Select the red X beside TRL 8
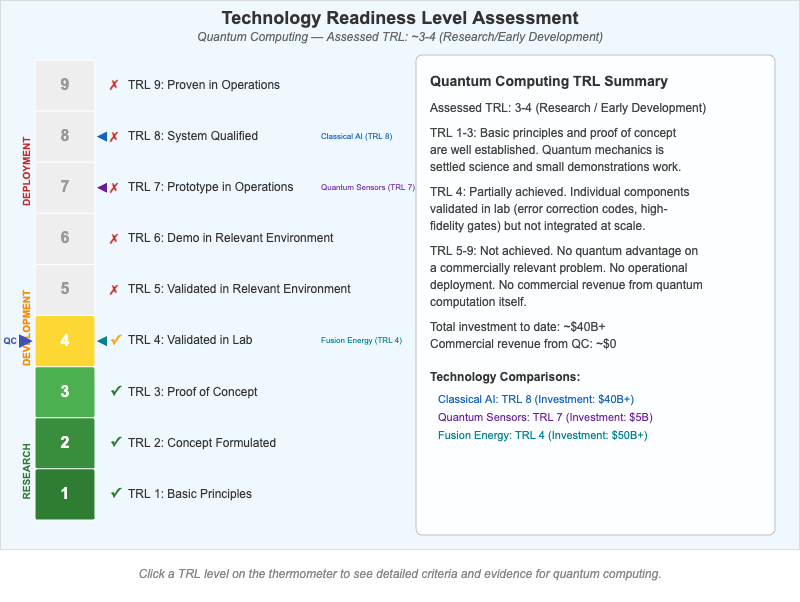 pyautogui.click(x=113, y=136)
